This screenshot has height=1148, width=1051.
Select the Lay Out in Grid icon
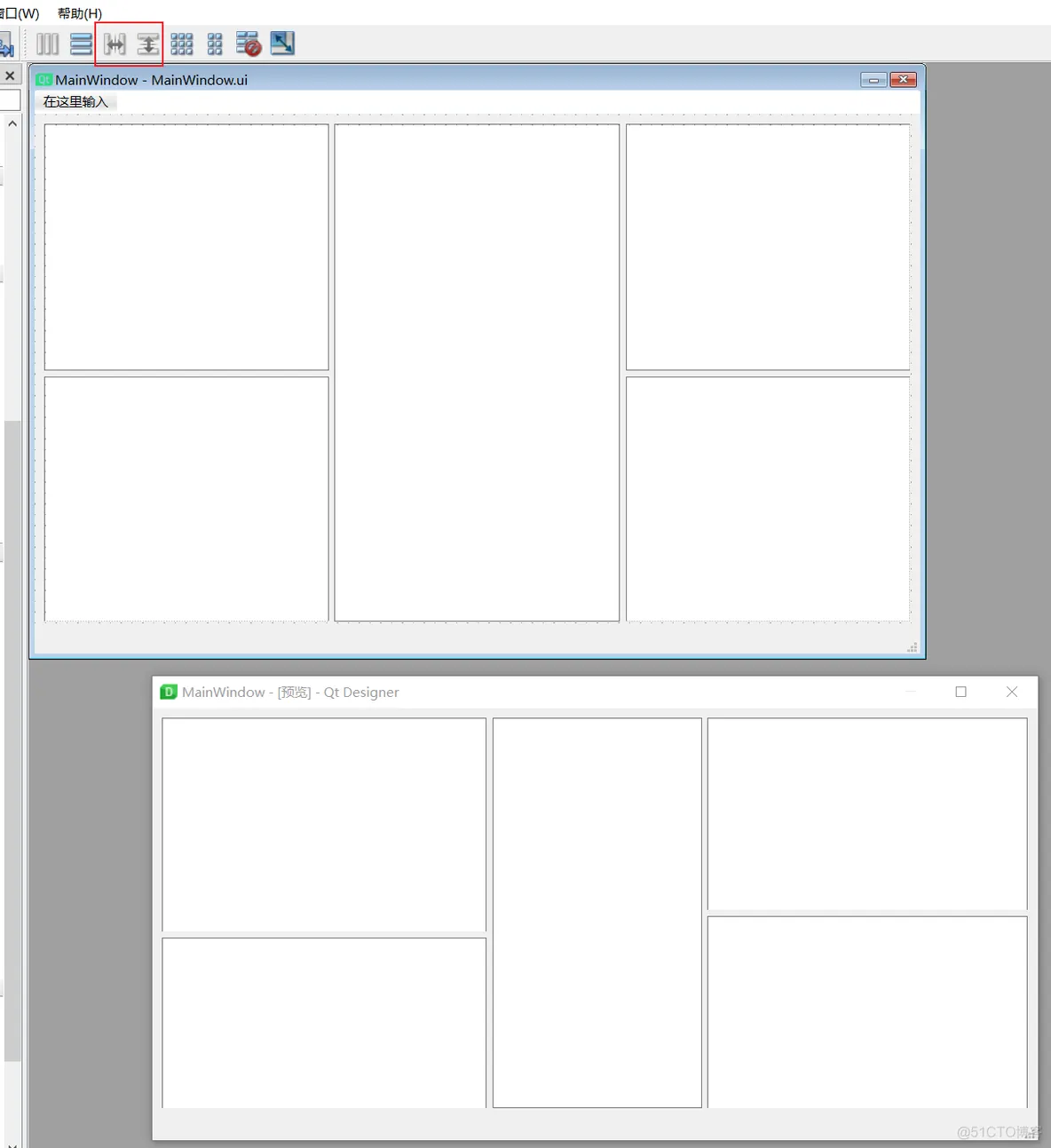coord(182,44)
